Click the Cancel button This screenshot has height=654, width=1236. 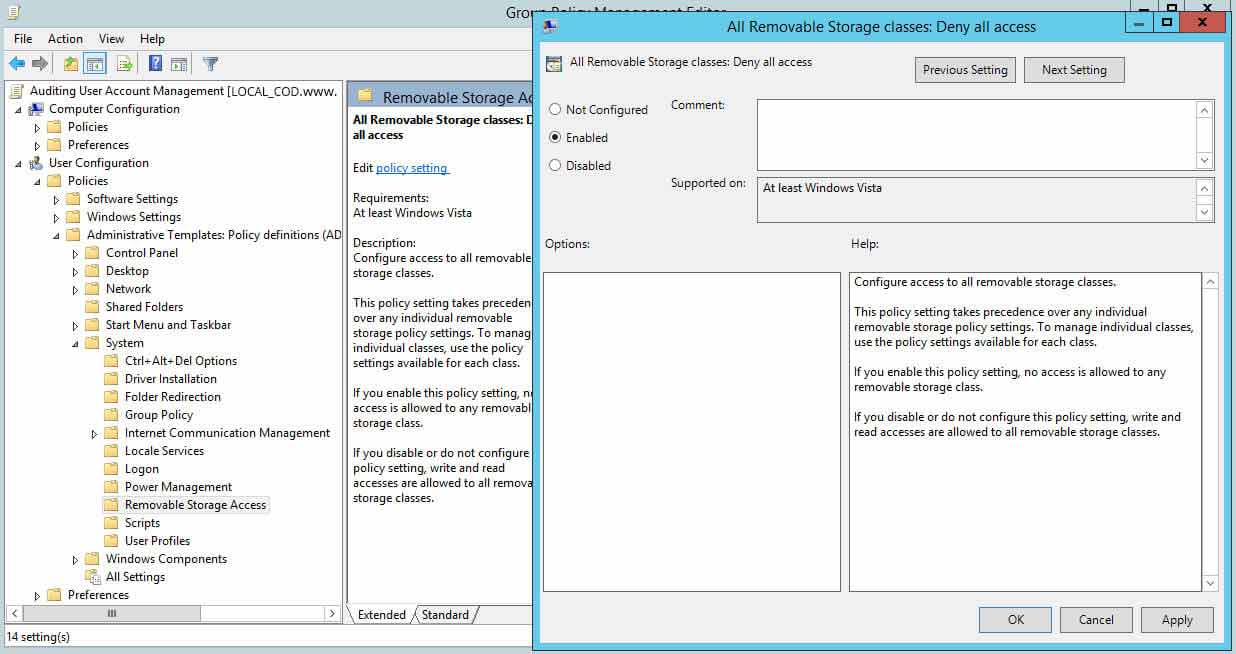tap(1096, 620)
